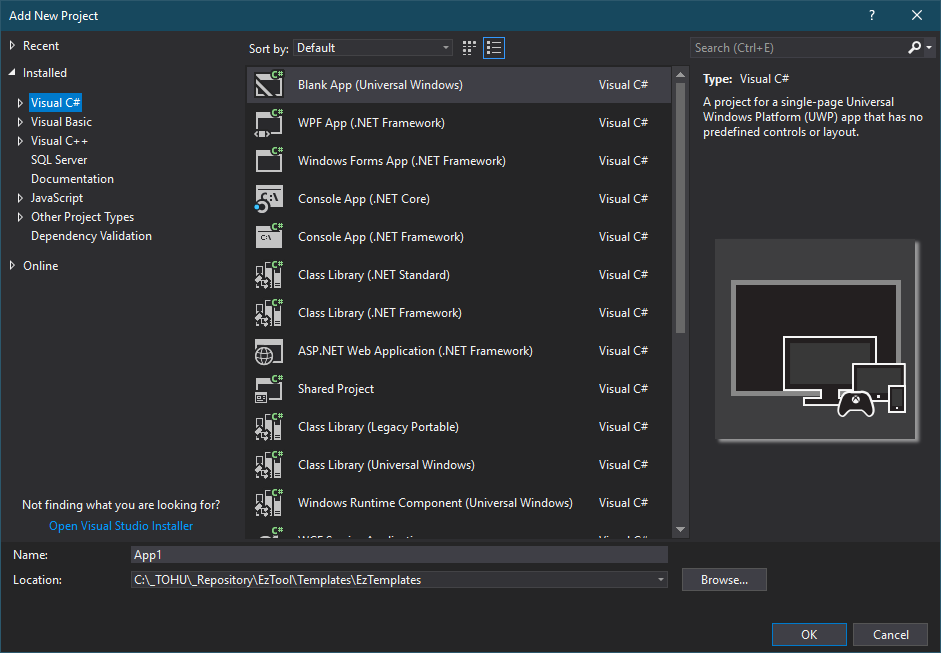Screen dimensions: 941x653
Task: Open the Location path dropdown
Action: (x=660, y=580)
